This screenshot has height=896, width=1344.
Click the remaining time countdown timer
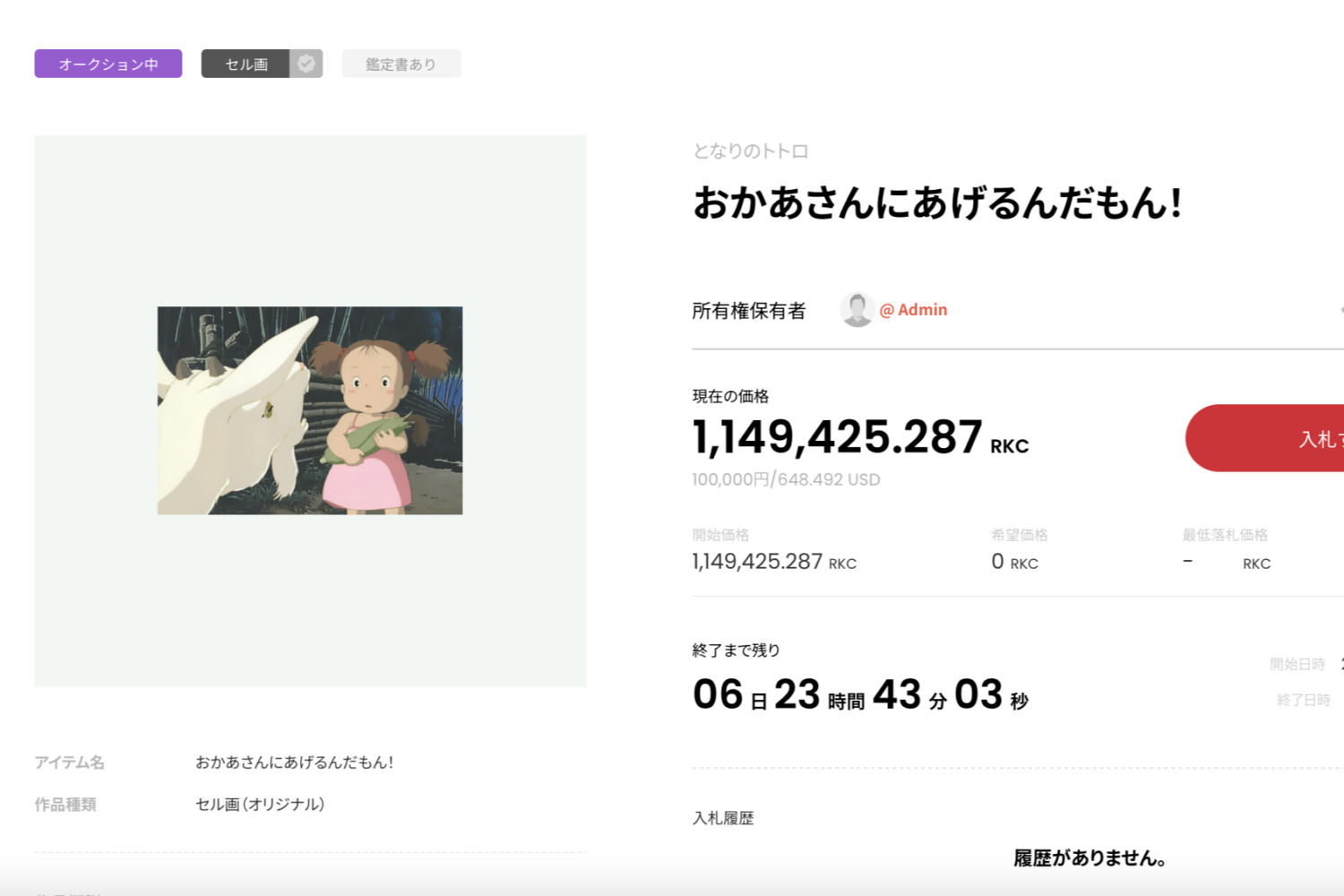[859, 695]
